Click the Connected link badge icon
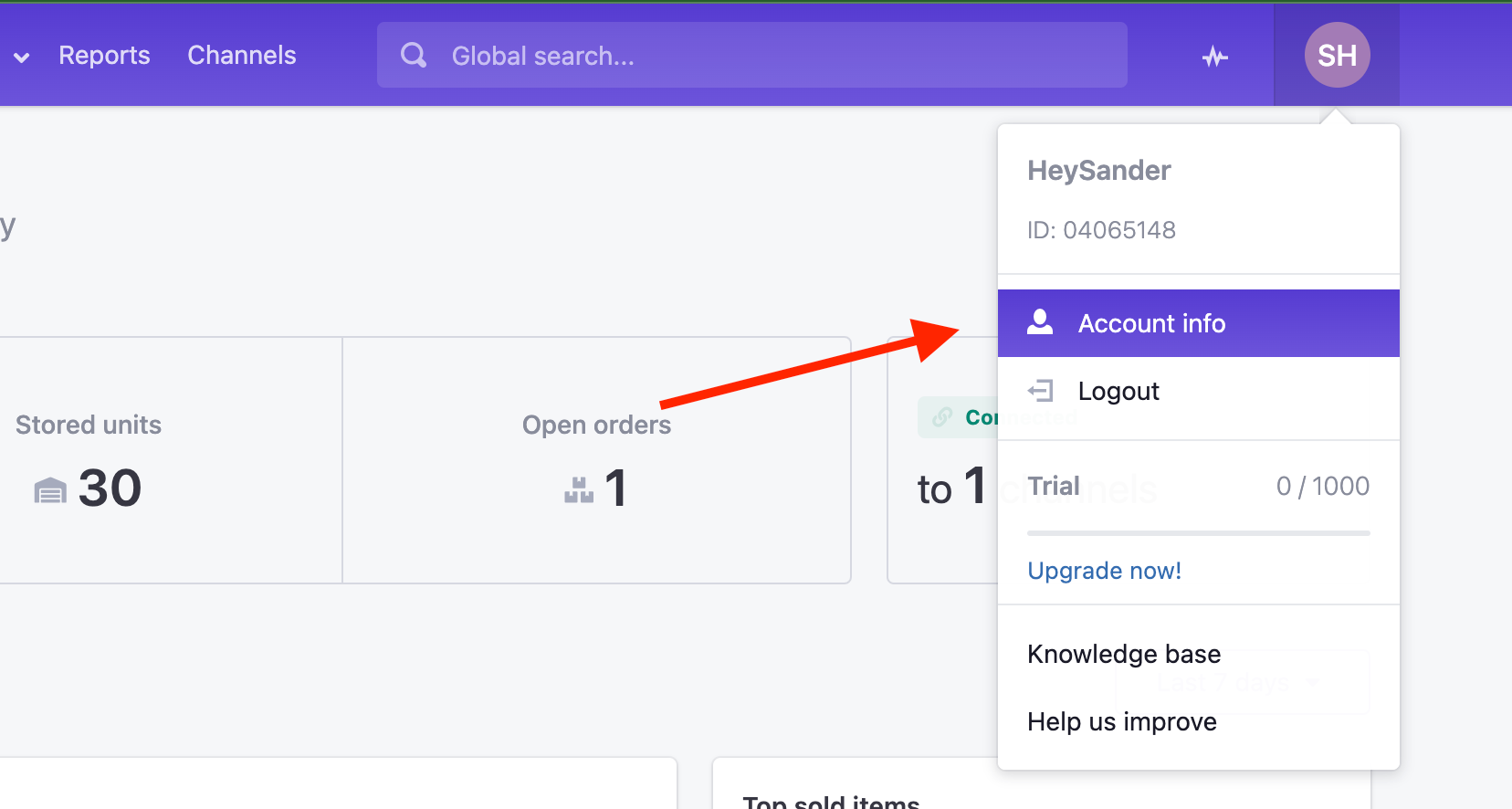The width and height of the screenshot is (1512, 809). tap(941, 417)
